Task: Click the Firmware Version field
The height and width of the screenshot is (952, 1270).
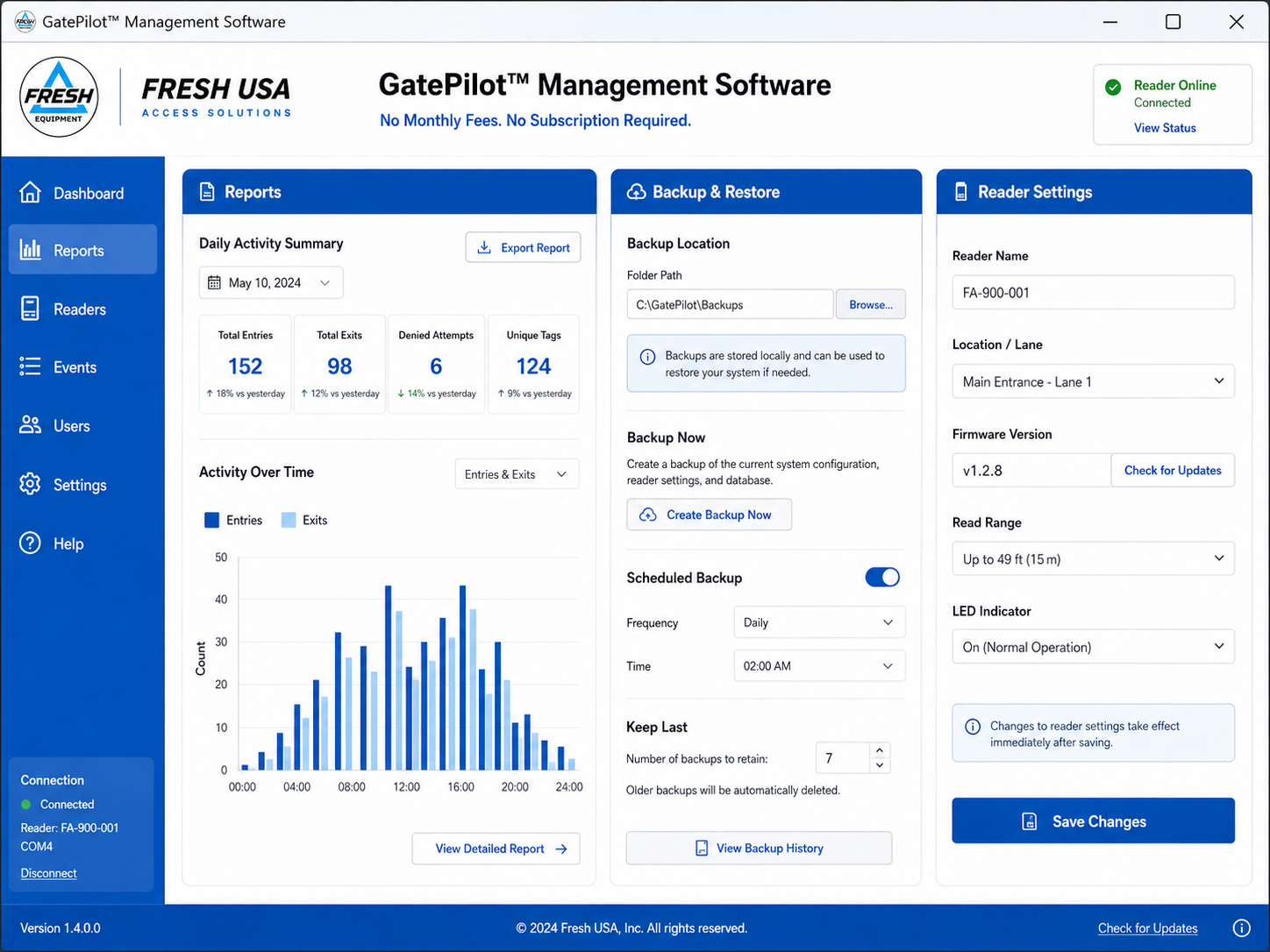Action: (x=1031, y=470)
